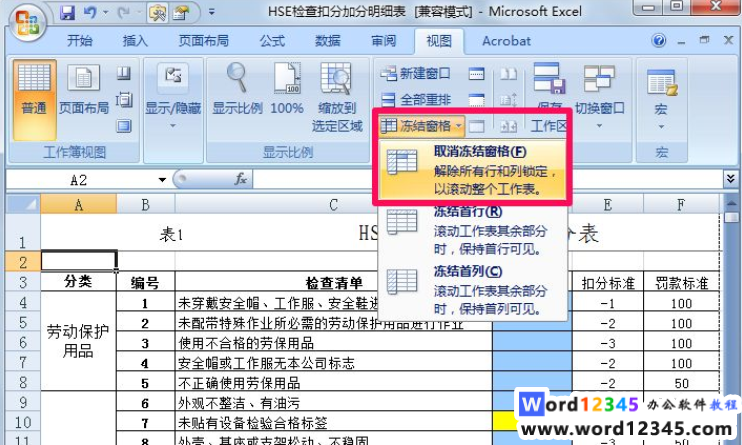Click the 检查清单 header cell
Screen dimensions: 742x445
334,282
